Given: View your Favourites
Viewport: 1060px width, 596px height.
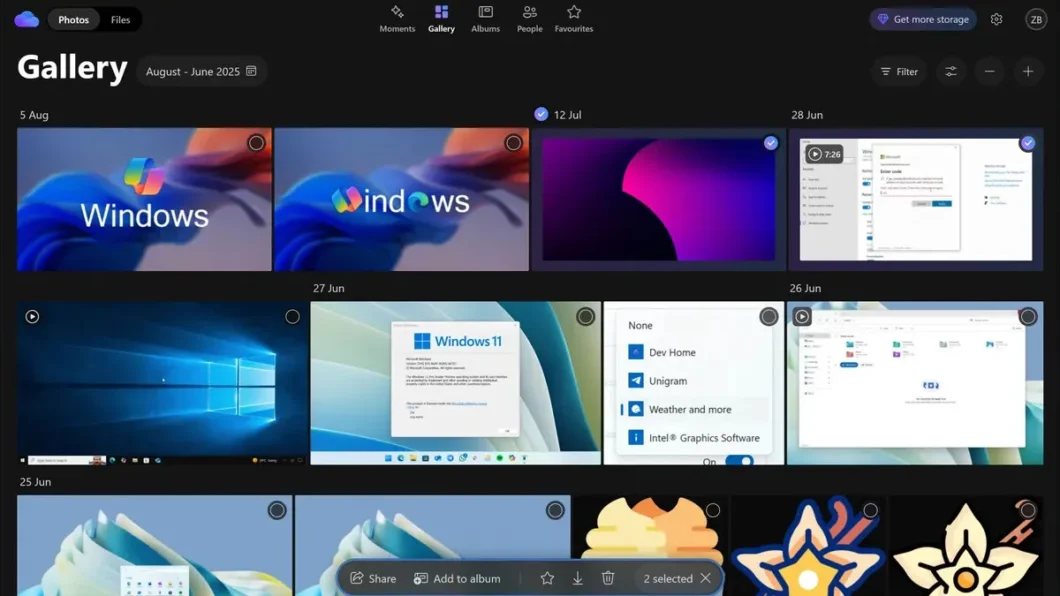Looking at the screenshot, I should 573,18.
